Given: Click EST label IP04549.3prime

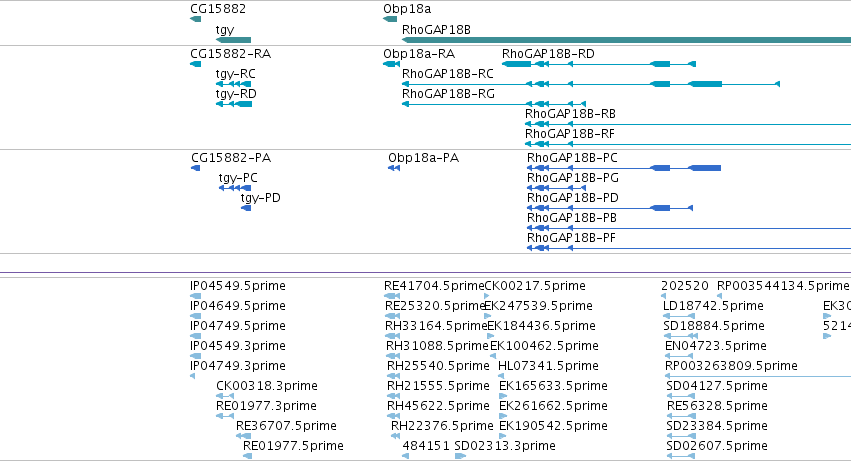Looking at the screenshot, I should [238, 346].
